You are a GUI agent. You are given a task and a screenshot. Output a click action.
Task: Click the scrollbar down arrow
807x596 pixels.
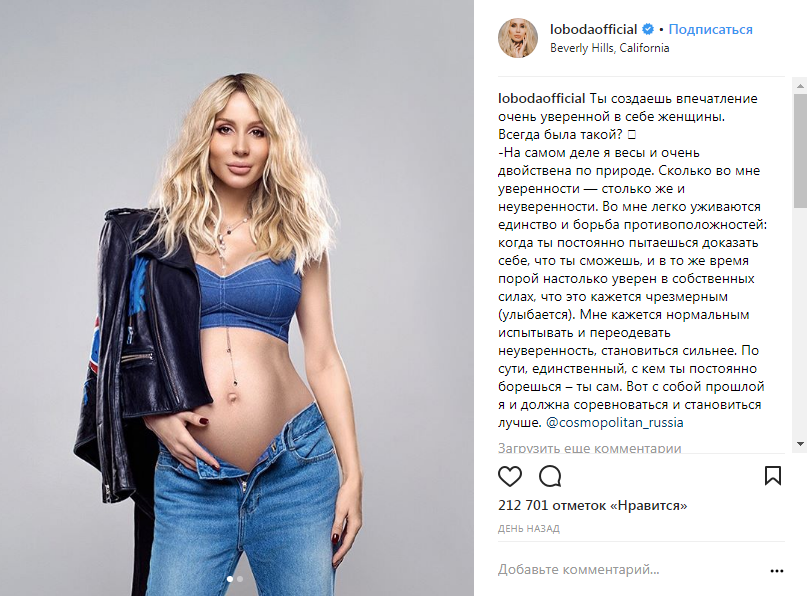point(800,444)
